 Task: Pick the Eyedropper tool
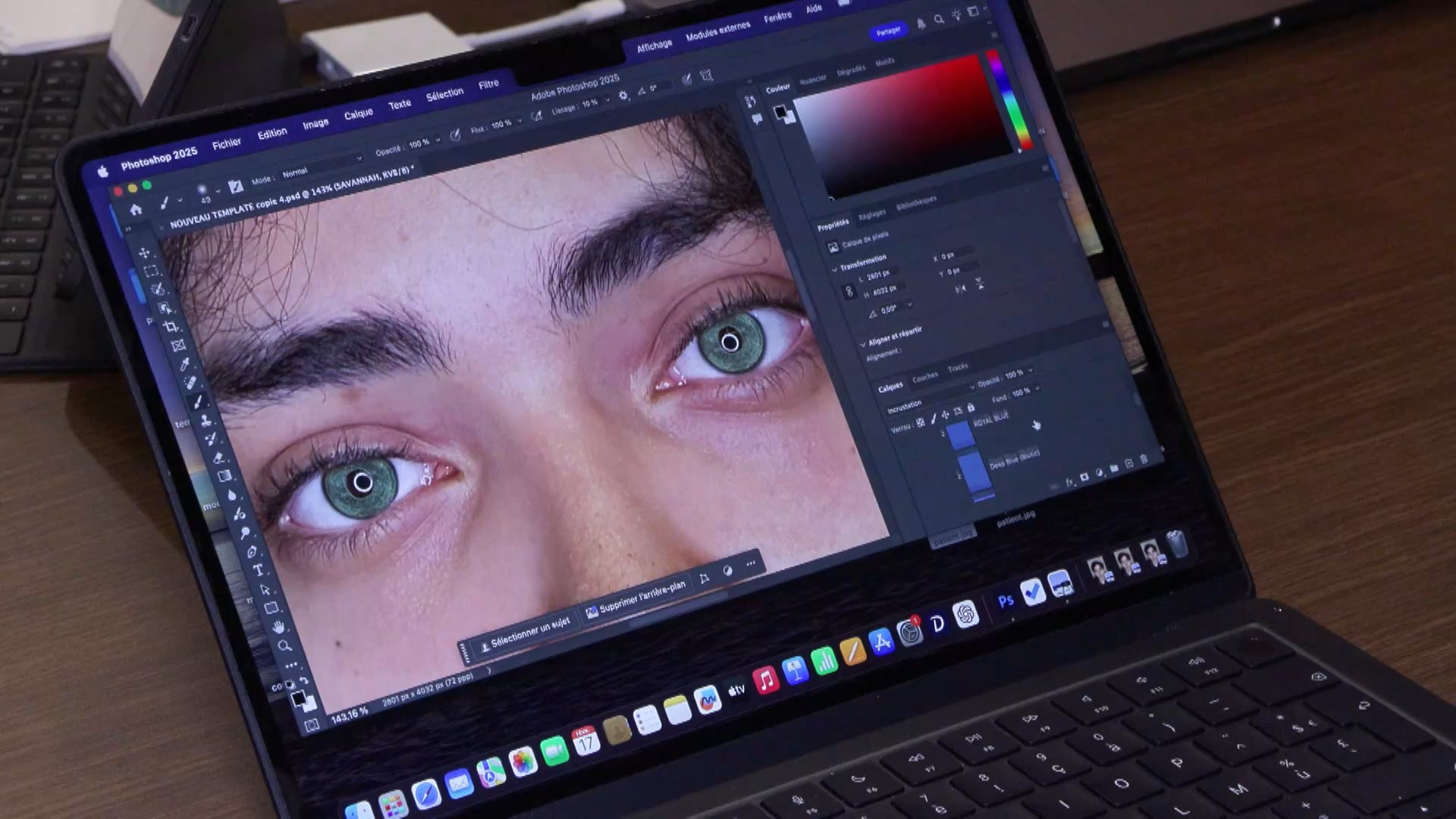184,365
